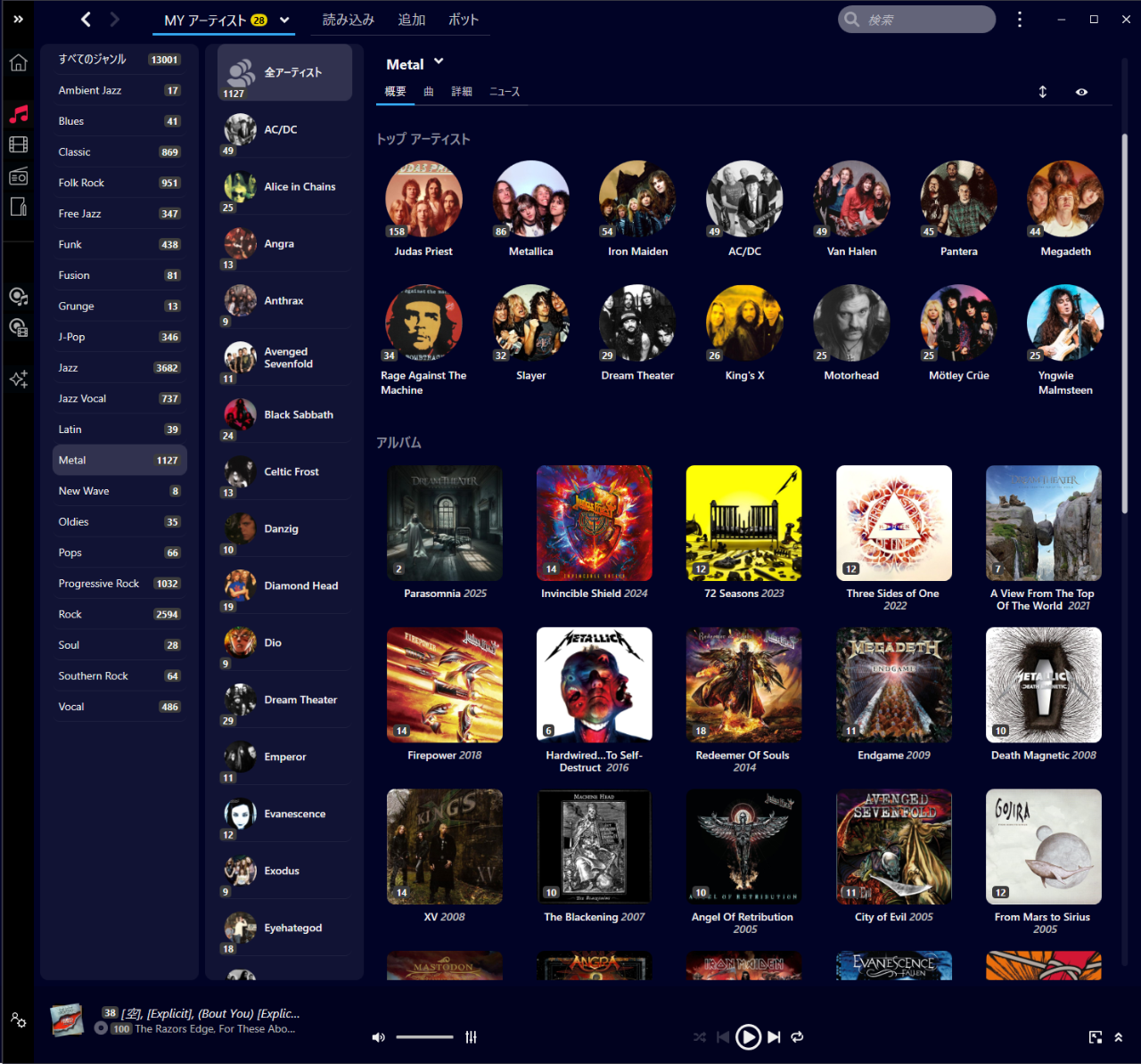1141x1064 pixels.
Task: Open the MY アーティスト dropdown arrow
Action: (284, 20)
